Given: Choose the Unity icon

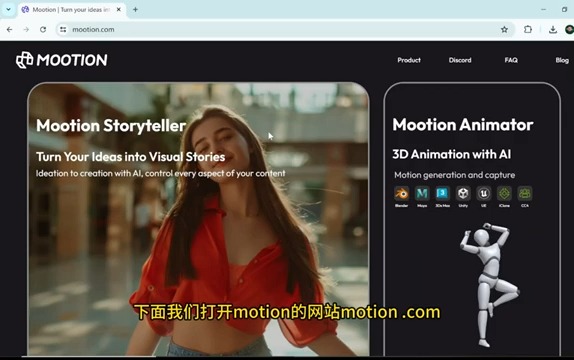Looking at the screenshot, I should (x=463, y=193).
